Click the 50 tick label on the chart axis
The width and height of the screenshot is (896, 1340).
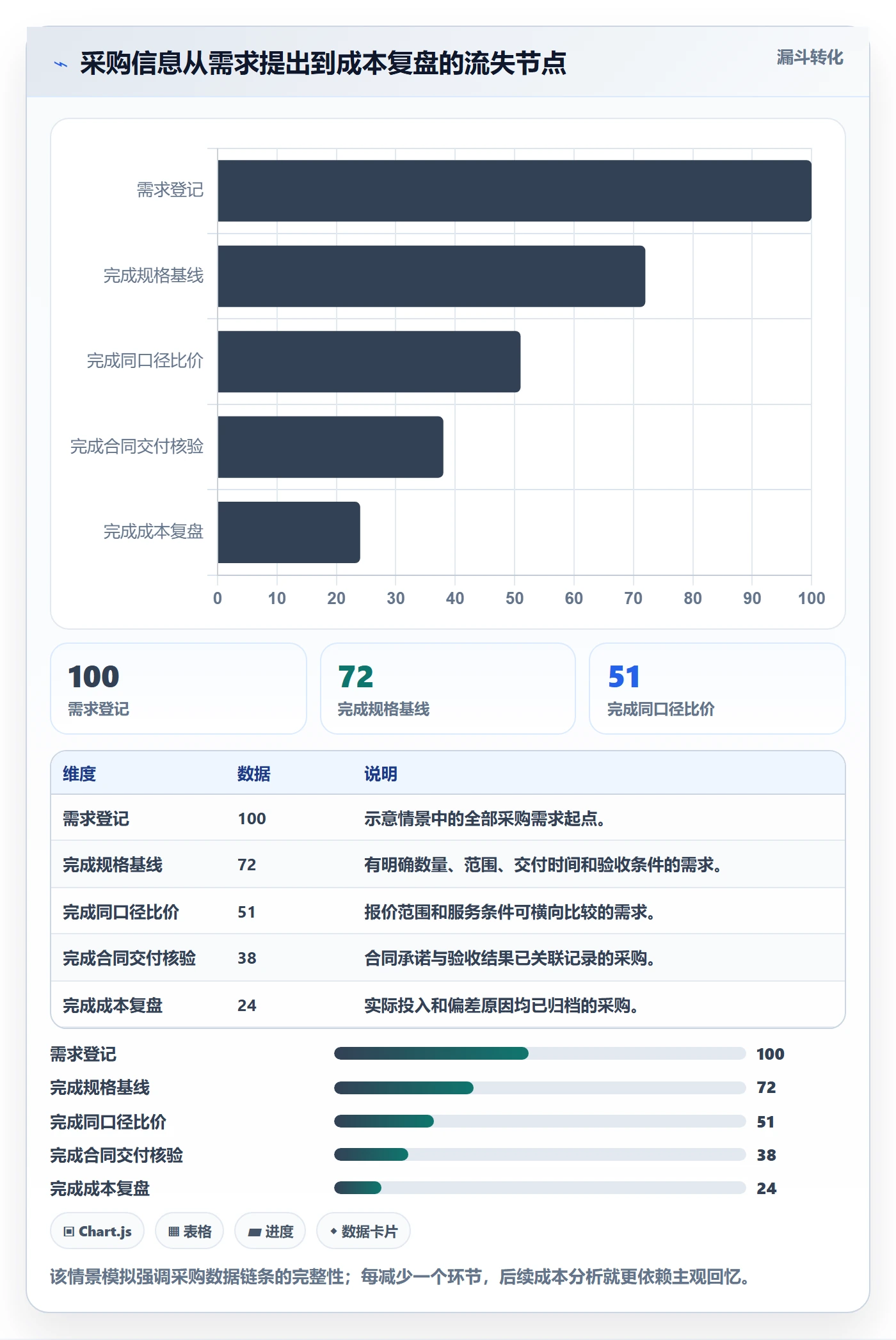coord(515,598)
